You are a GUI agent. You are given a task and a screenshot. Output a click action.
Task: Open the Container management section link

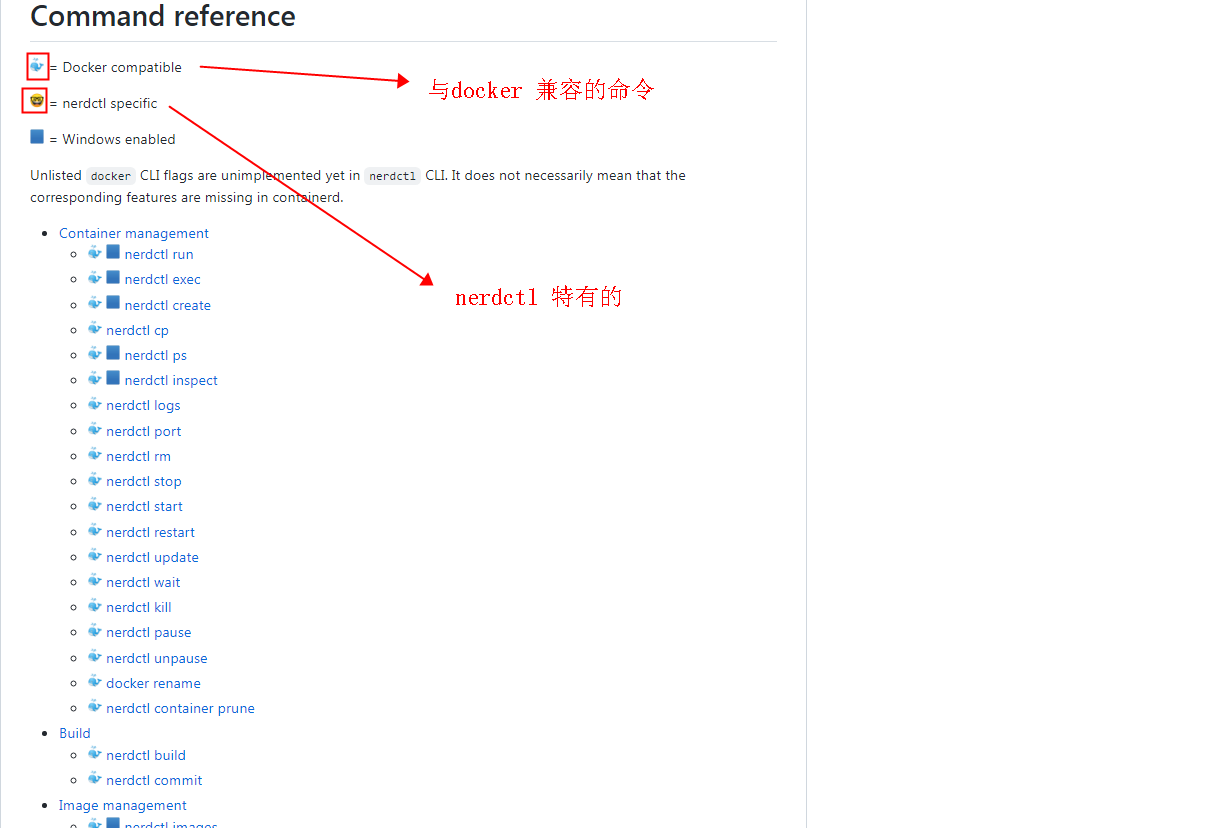pyautogui.click(x=133, y=232)
